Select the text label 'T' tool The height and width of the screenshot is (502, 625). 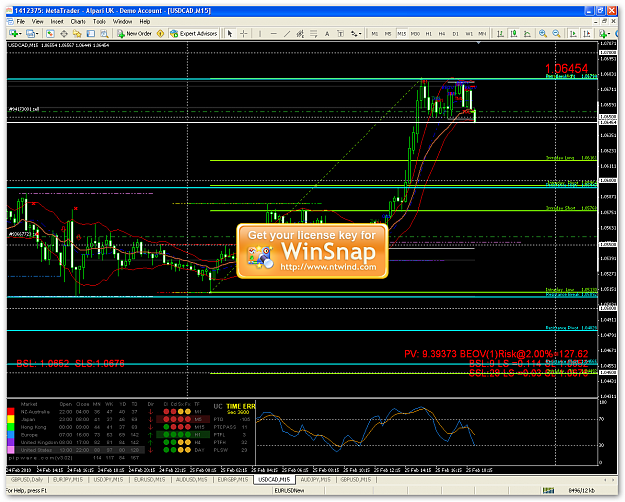pos(340,34)
